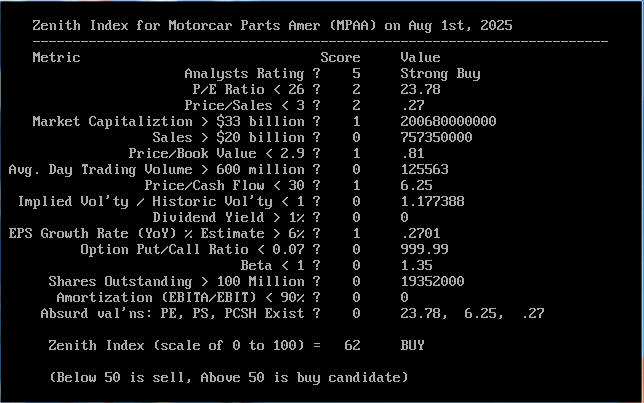644x403 pixels.
Task: Select the Below 50 is sell footnote
Action: (228, 378)
